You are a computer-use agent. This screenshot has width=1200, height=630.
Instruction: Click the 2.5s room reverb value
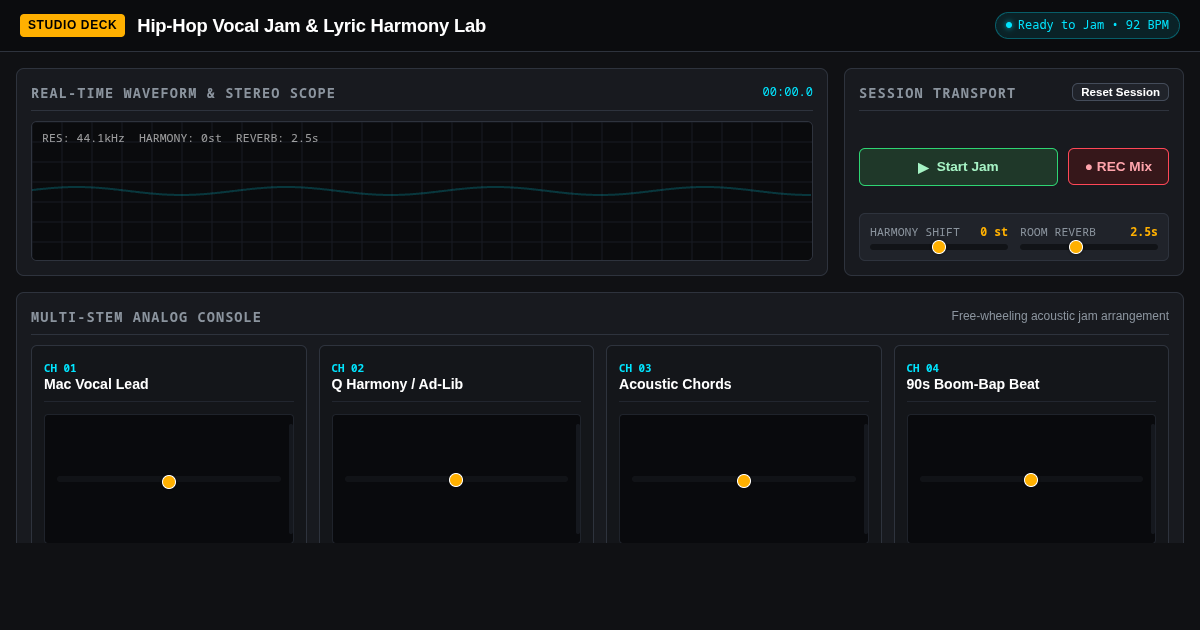1144,232
